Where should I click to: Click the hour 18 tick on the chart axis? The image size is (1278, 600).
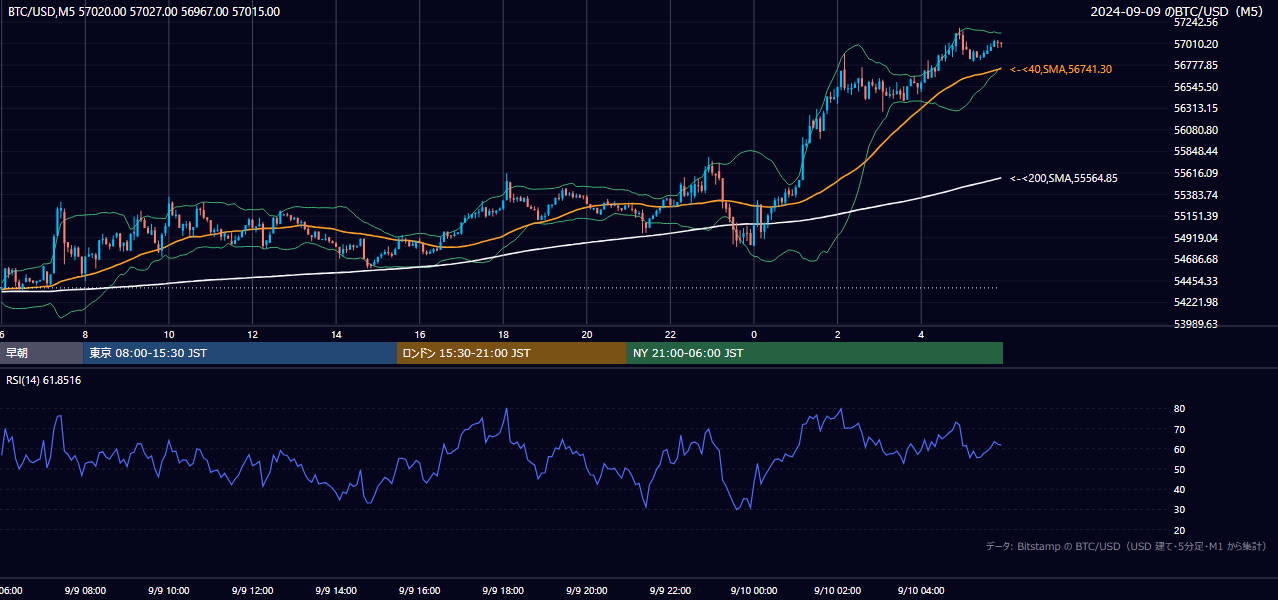[x=503, y=334]
